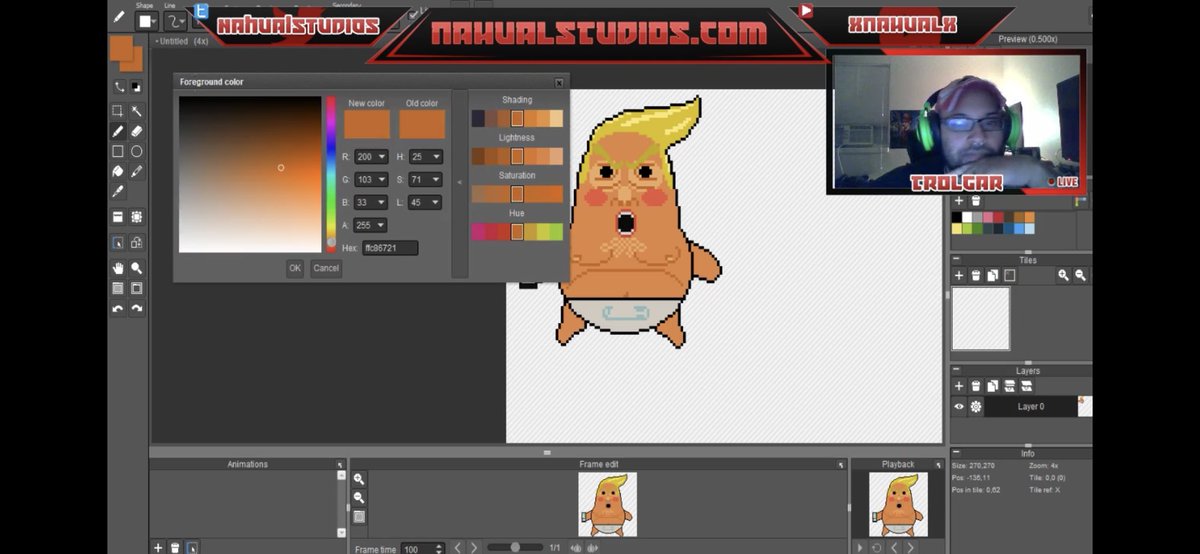Open the H hue value dropdown

[x=436, y=157]
